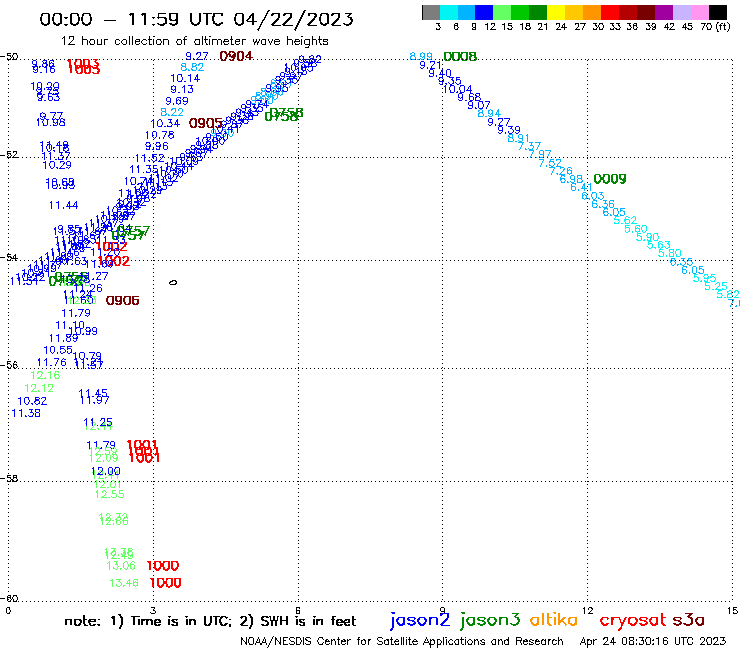This screenshot has height=650, width=740.
Task: Click the '0906' s3a time marker
Action: click(x=123, y=301)
